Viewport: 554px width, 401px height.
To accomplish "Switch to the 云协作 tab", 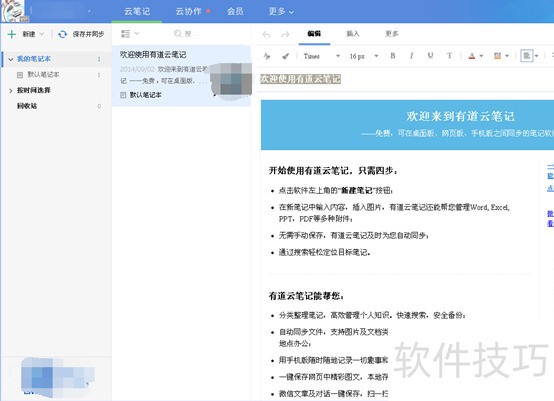I will 189,11.
